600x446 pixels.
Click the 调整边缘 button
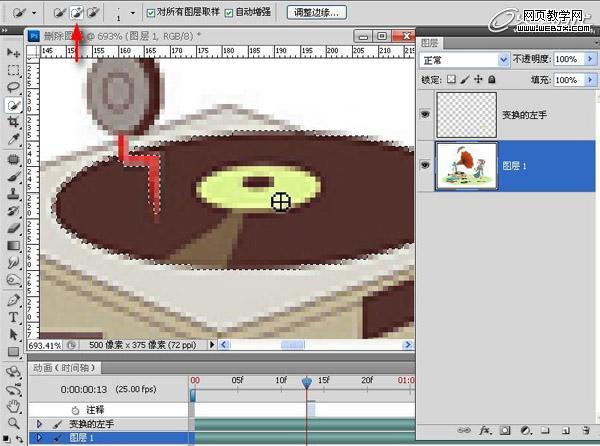click(316, 13)
